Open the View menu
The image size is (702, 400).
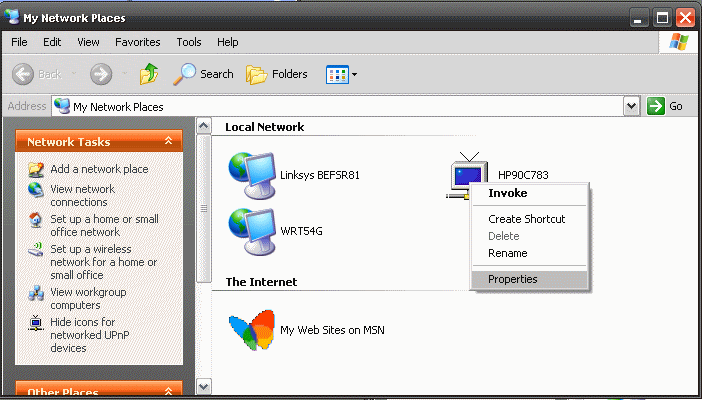point(88,42)
